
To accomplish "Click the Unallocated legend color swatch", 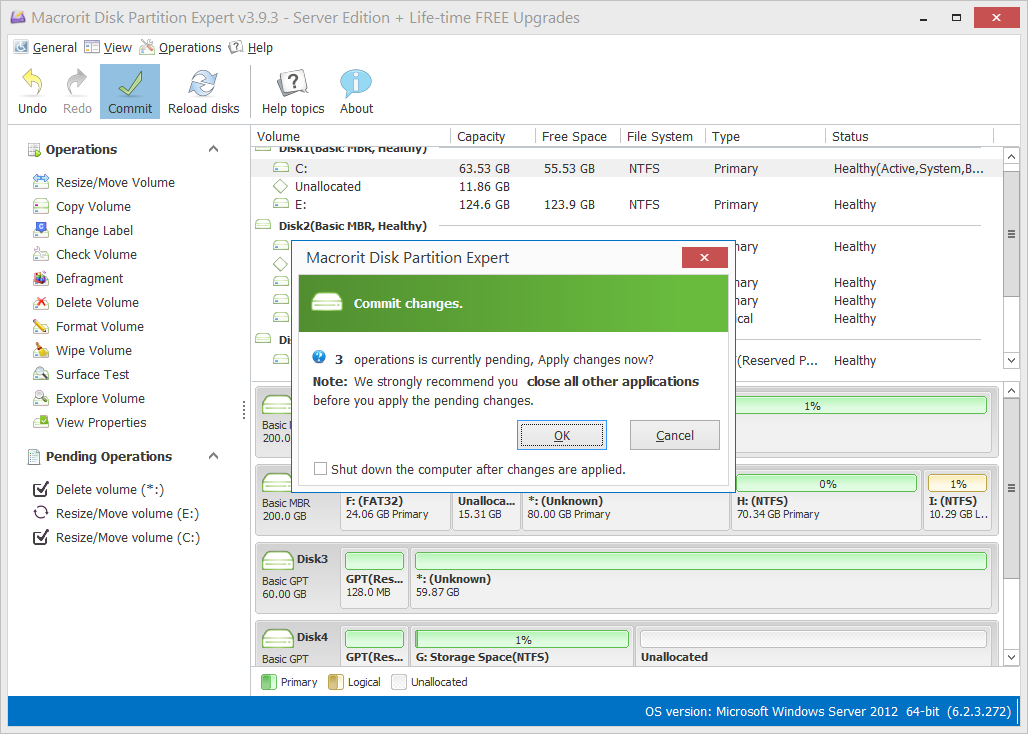I will pyautogui.click(x=399, y=682).
